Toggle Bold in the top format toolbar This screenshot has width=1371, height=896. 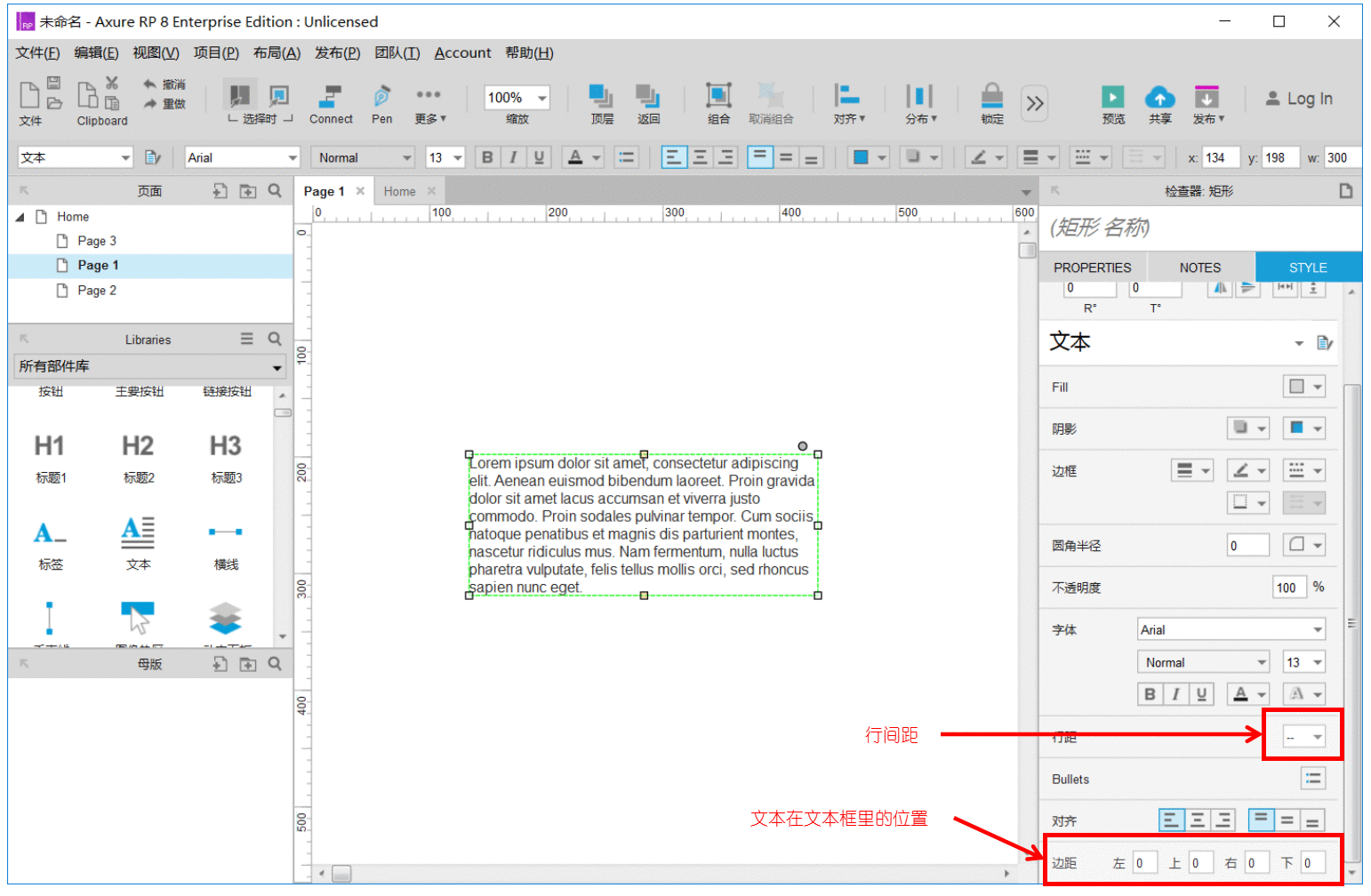(487, 157)
